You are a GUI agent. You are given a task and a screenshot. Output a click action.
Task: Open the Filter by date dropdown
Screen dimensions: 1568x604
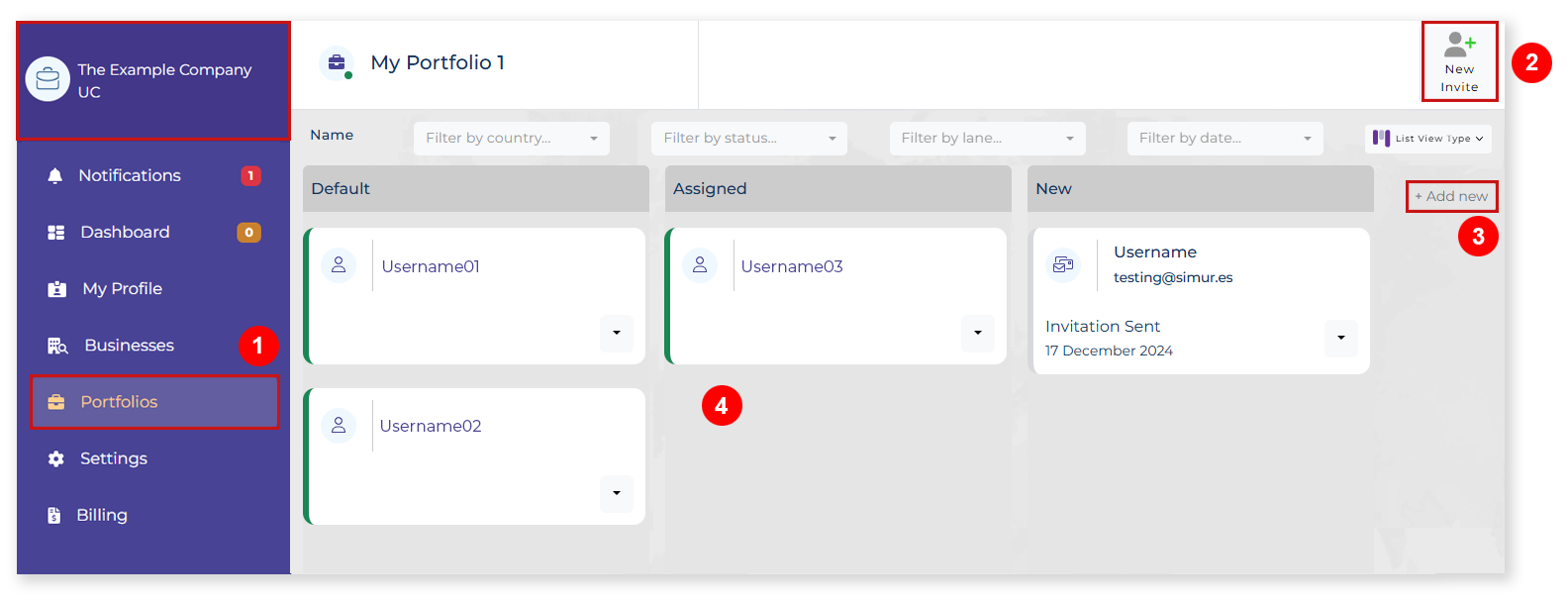click(x=1225, y=139)
